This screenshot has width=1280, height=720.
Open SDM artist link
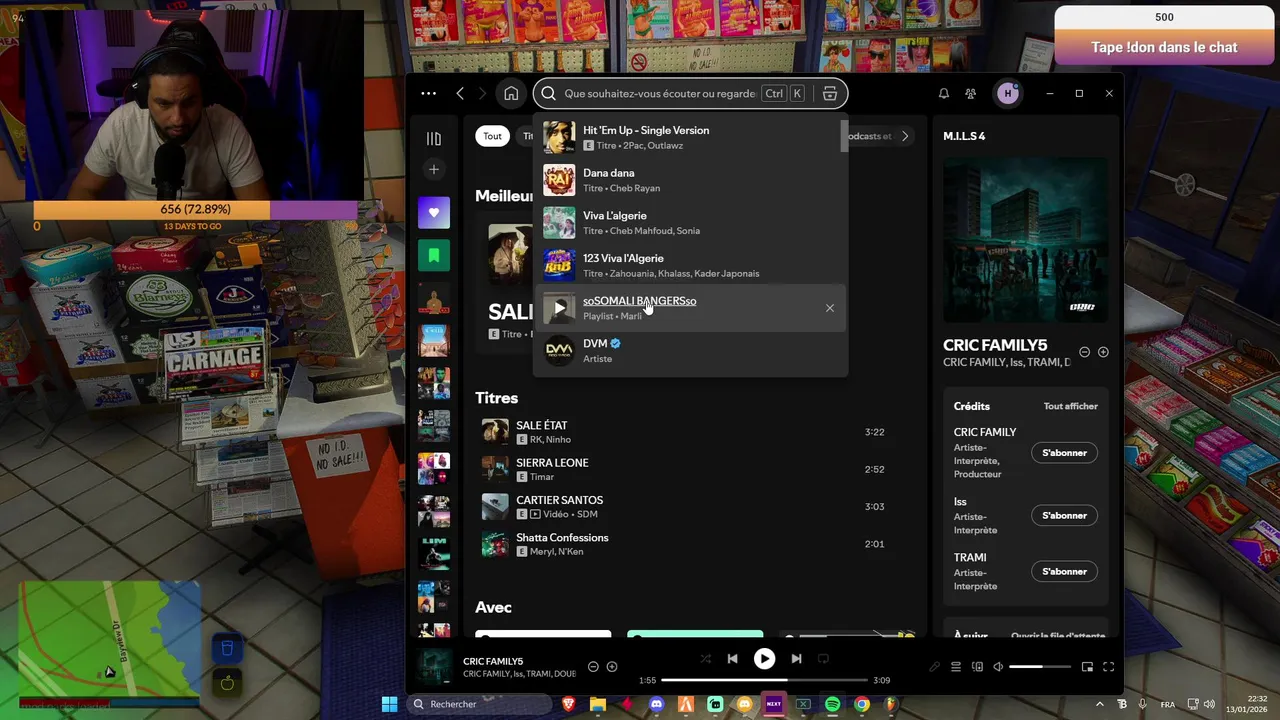tap(587, 514)
